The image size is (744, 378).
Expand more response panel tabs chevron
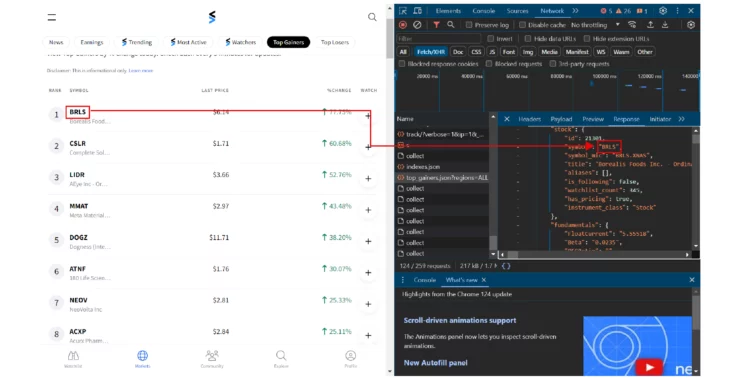681,119
